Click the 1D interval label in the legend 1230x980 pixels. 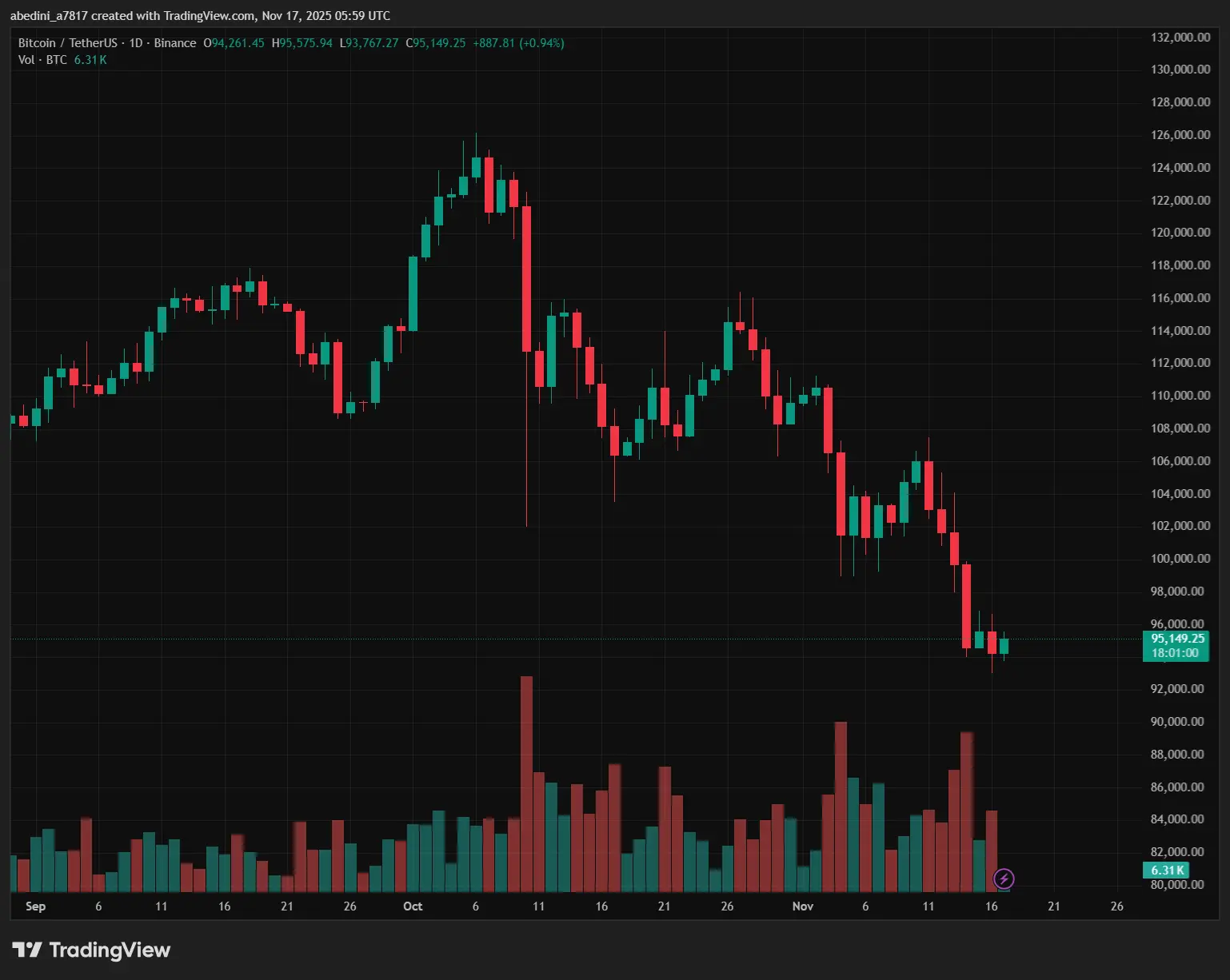tap(135, 43)
